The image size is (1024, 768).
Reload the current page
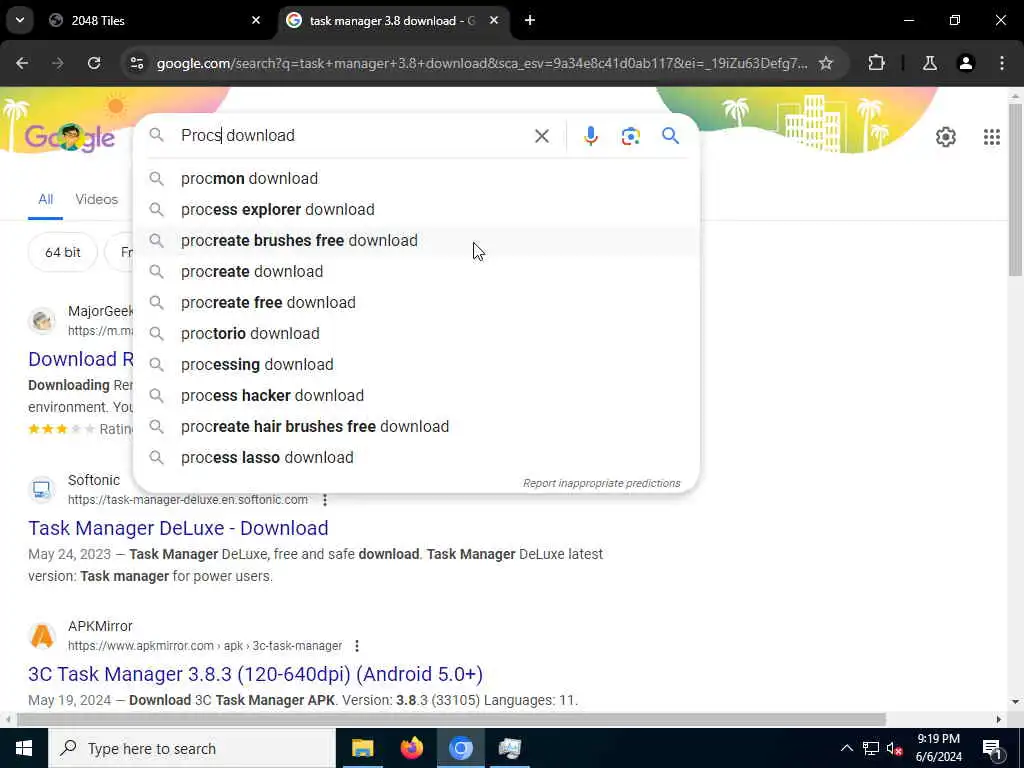click(94, 63)
